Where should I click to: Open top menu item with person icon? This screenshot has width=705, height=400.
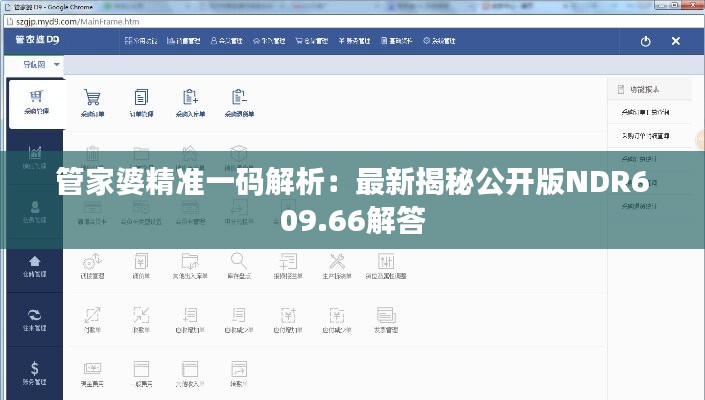tap(227, 41)
